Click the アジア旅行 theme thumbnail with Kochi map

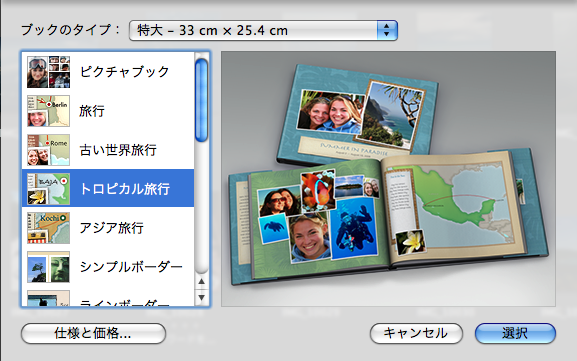click(48, 228)
